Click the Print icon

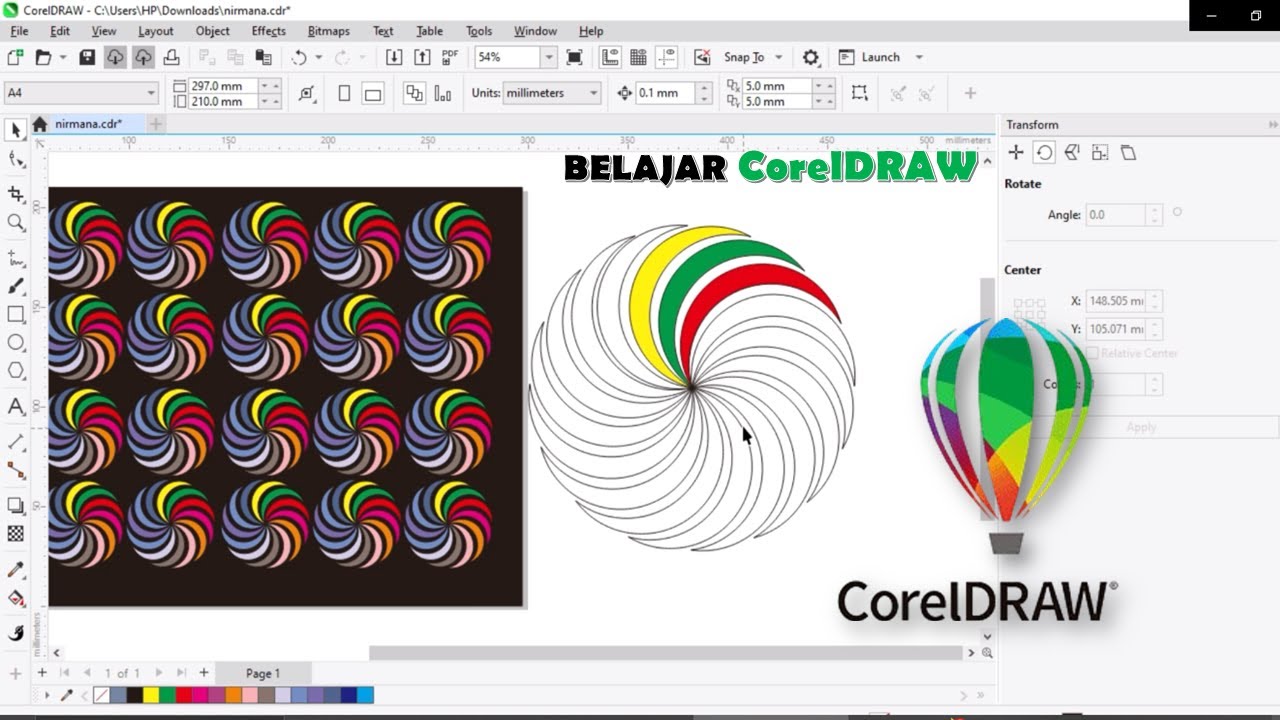point(171,57)
